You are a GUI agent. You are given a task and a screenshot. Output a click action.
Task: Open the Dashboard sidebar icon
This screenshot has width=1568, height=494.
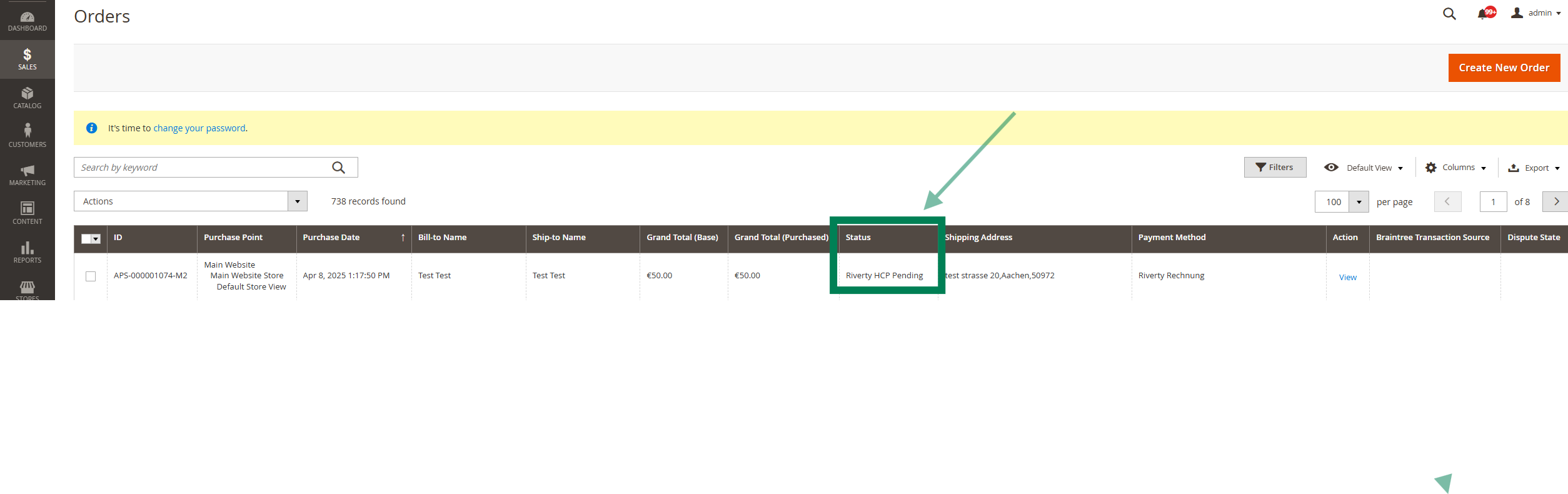(x=27, y=21)
